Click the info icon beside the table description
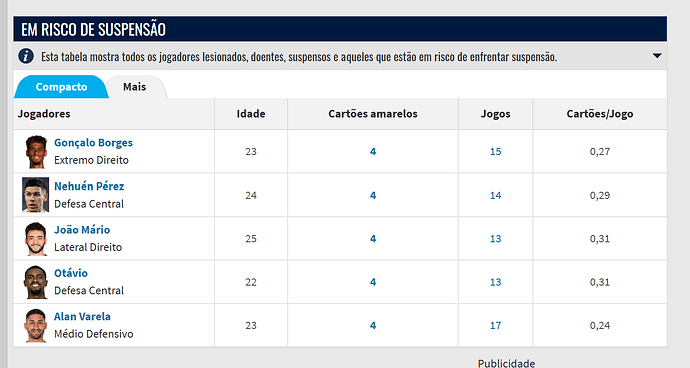This screenshot has width=690, height=368. click(x=26, y=56)
